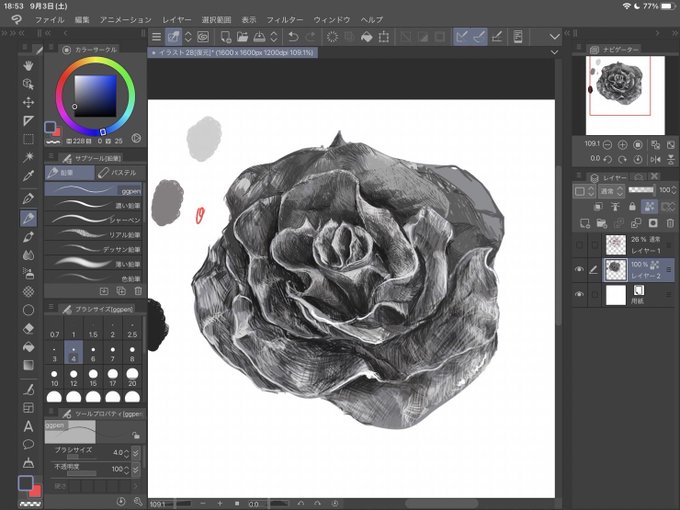The image size is (680, 510).
Task: Open the 編集 menu
Action: (82, 20)
